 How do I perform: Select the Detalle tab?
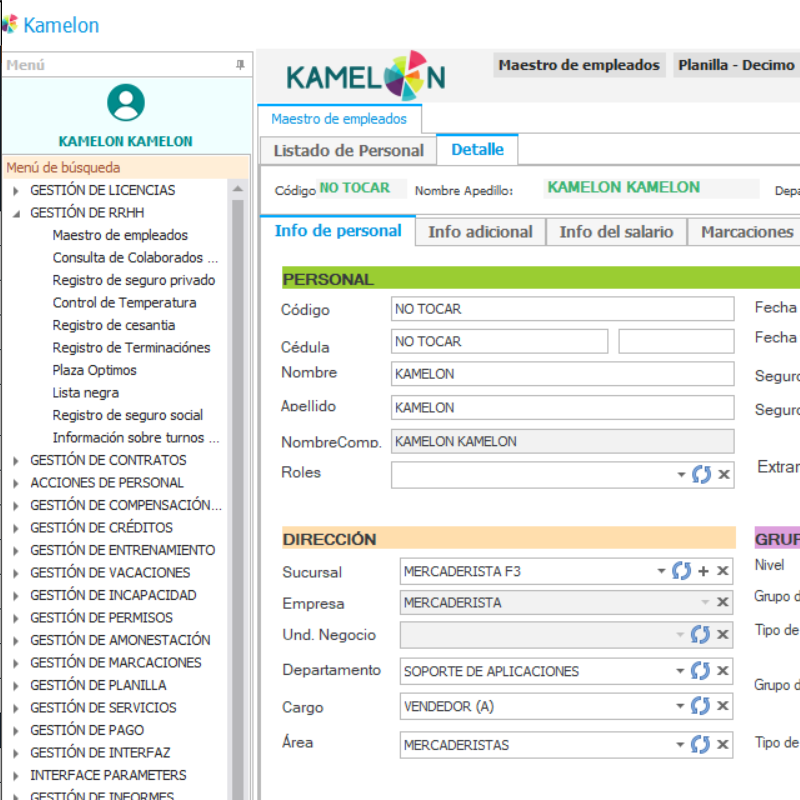[x=478, y=149]
